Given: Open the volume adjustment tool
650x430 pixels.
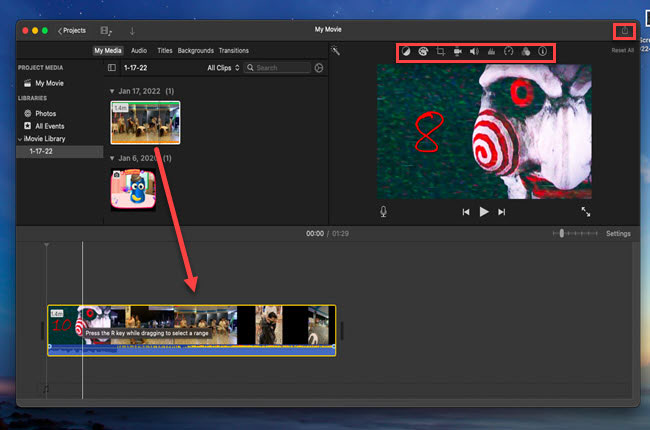Looking at the screenshot, I should 474,51.
